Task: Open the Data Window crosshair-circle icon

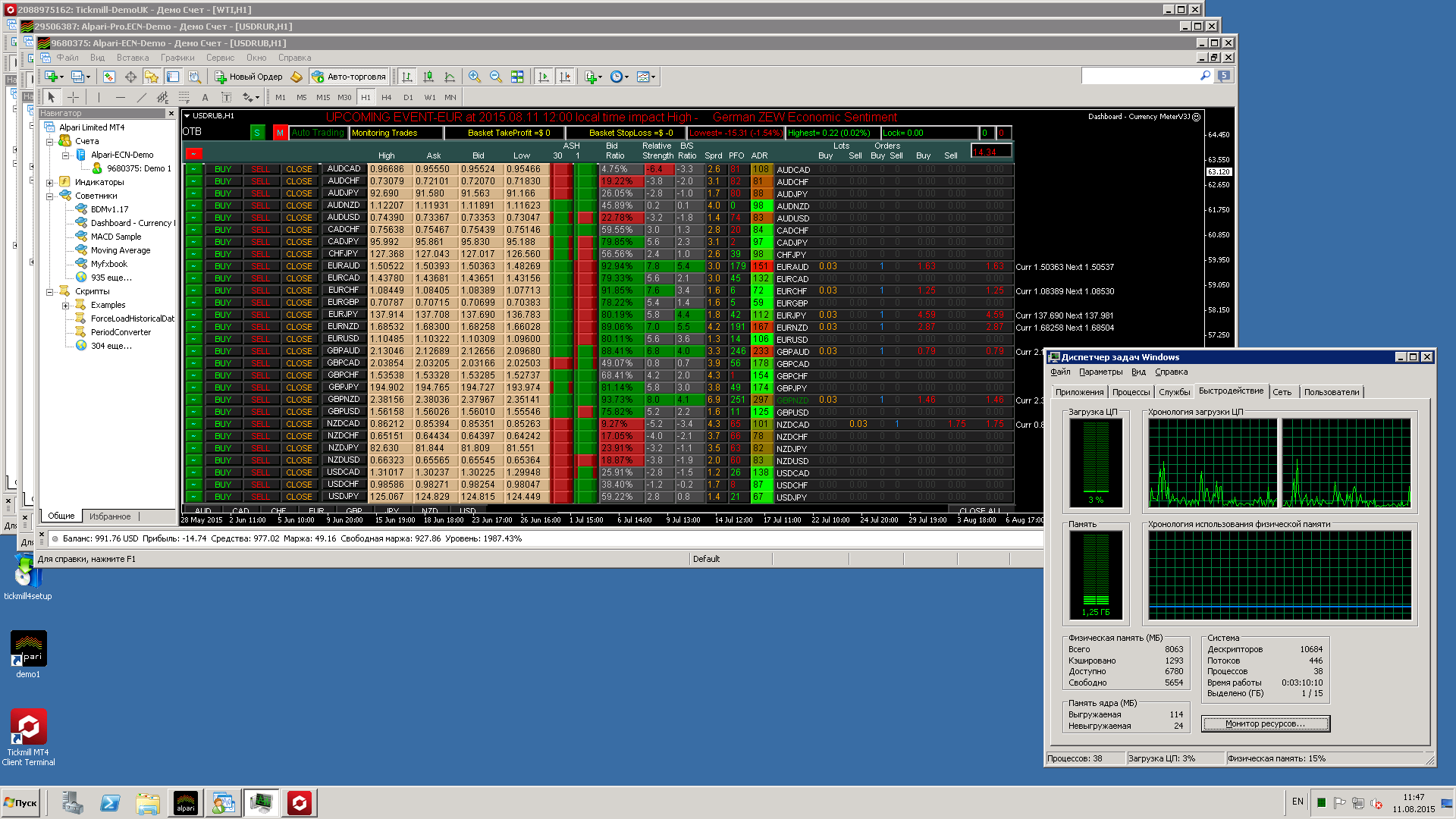Action: [x=130, y=77]
